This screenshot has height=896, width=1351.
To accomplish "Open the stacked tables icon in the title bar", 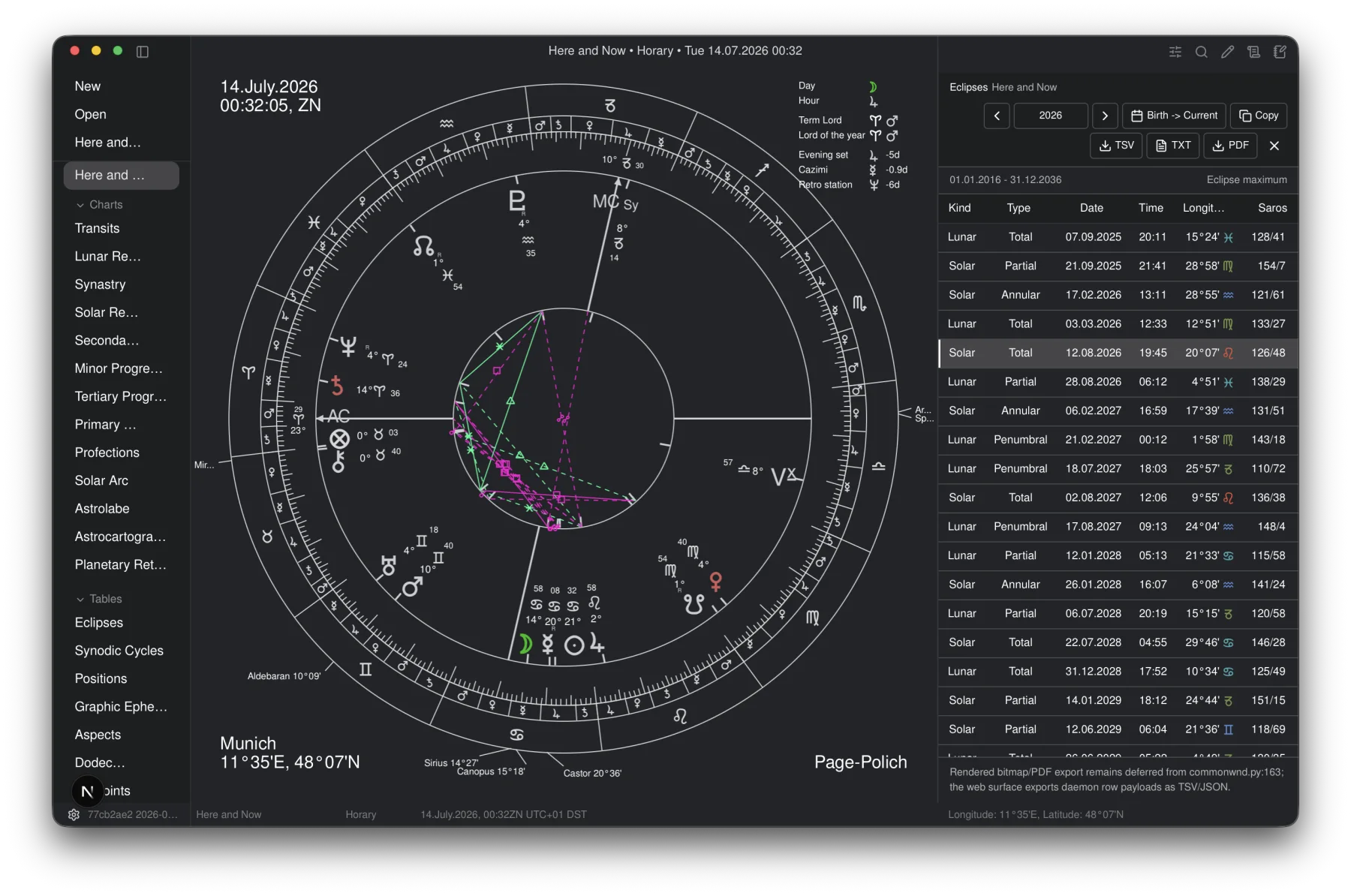I will click(x=1253, y=52).
